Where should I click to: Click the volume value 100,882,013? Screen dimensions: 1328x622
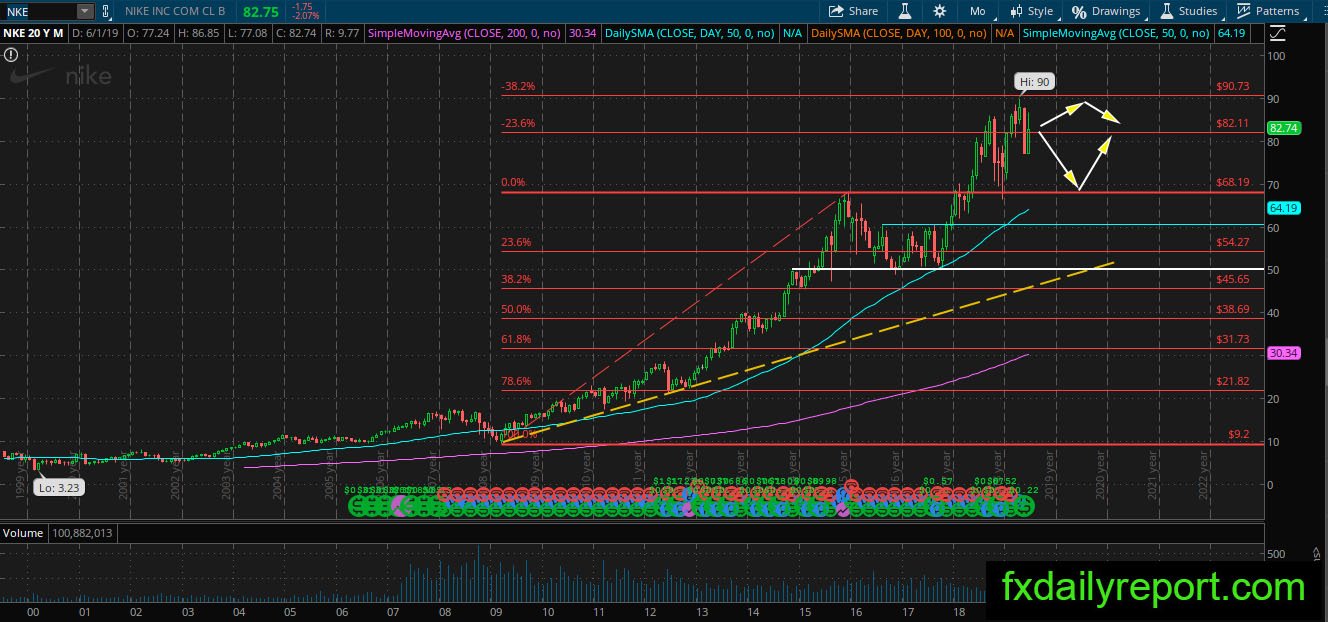(82, 533)
